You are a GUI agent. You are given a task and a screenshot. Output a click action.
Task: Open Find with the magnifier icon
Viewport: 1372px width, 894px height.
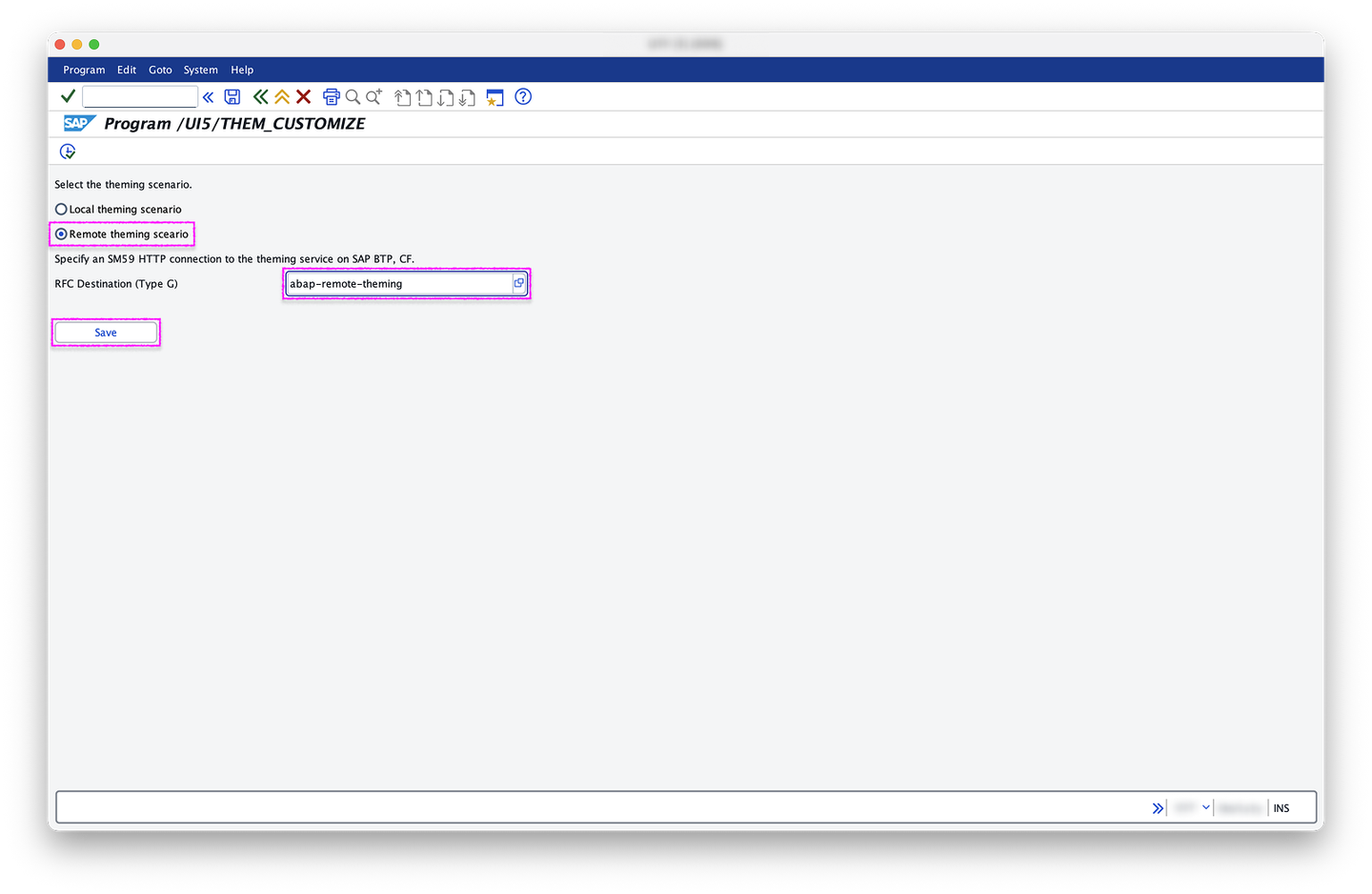tap(353, 96)
